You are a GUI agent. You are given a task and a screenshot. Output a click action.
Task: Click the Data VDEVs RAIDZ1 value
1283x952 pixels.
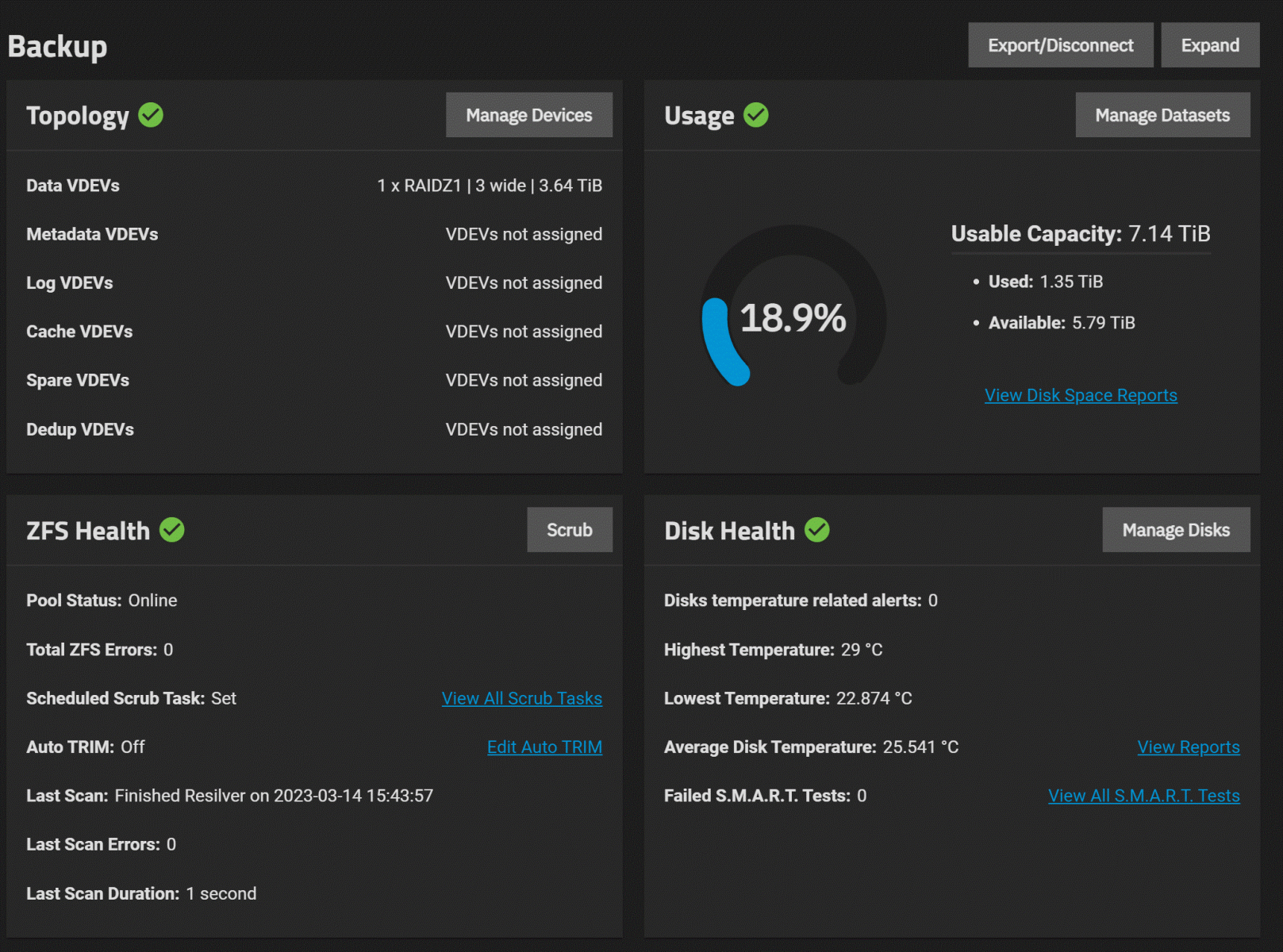click(489, 186)
